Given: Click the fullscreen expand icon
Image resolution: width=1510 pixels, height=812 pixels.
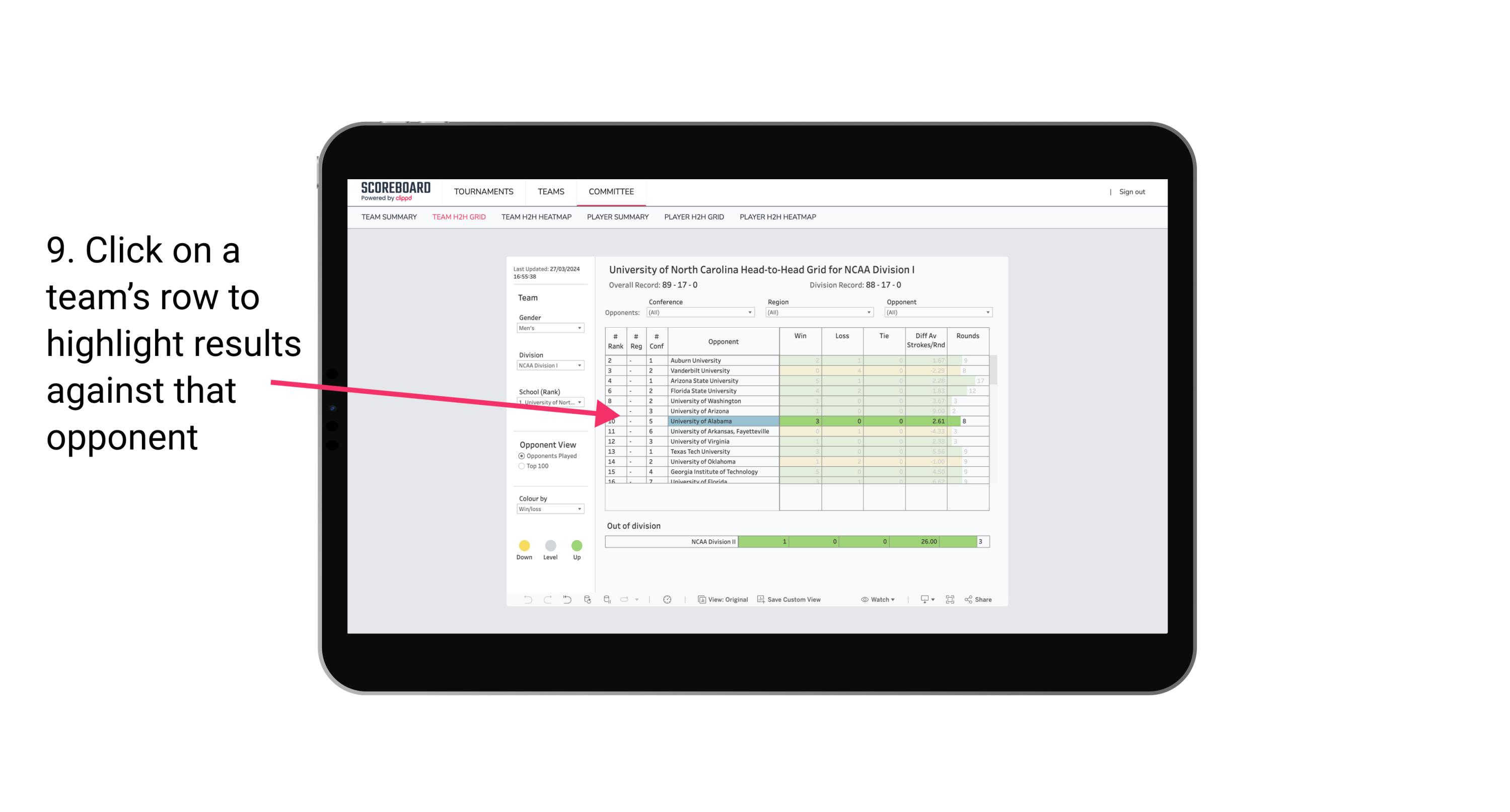Looking at the screenshot, I should [950, 600].
